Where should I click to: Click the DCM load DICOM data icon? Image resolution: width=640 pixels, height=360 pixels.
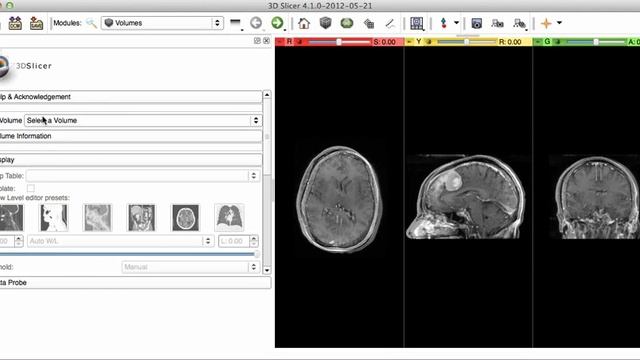pyautogui.click(x=15, y=23)
